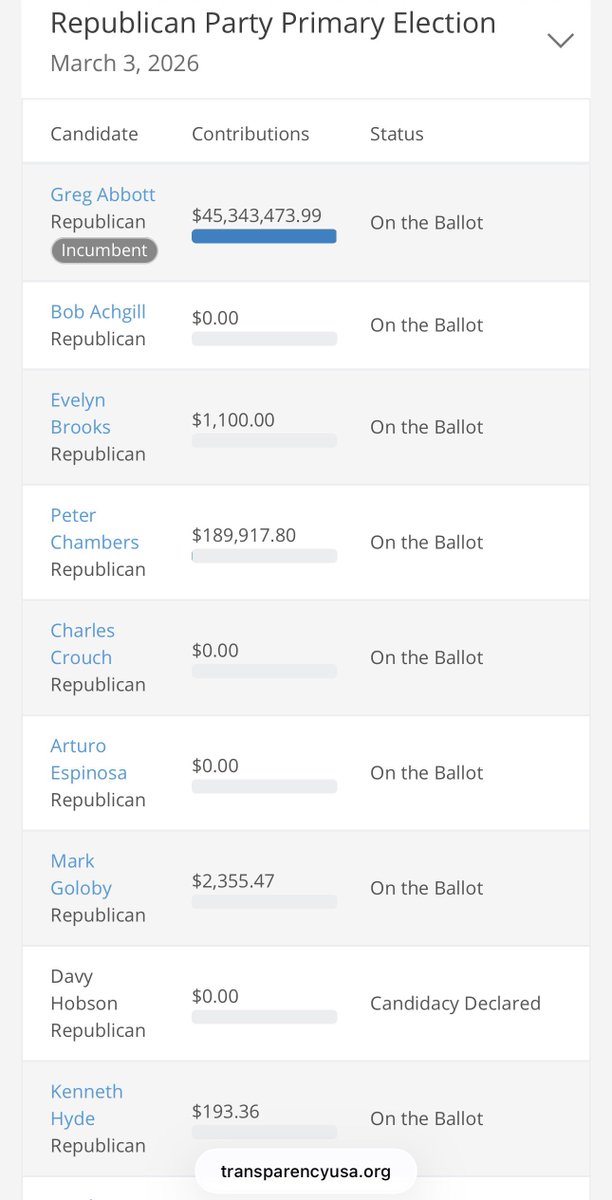Click Greg Abbott's blue contributions bar
This screenshot has height=1200, width=612.
click(264, 237)
